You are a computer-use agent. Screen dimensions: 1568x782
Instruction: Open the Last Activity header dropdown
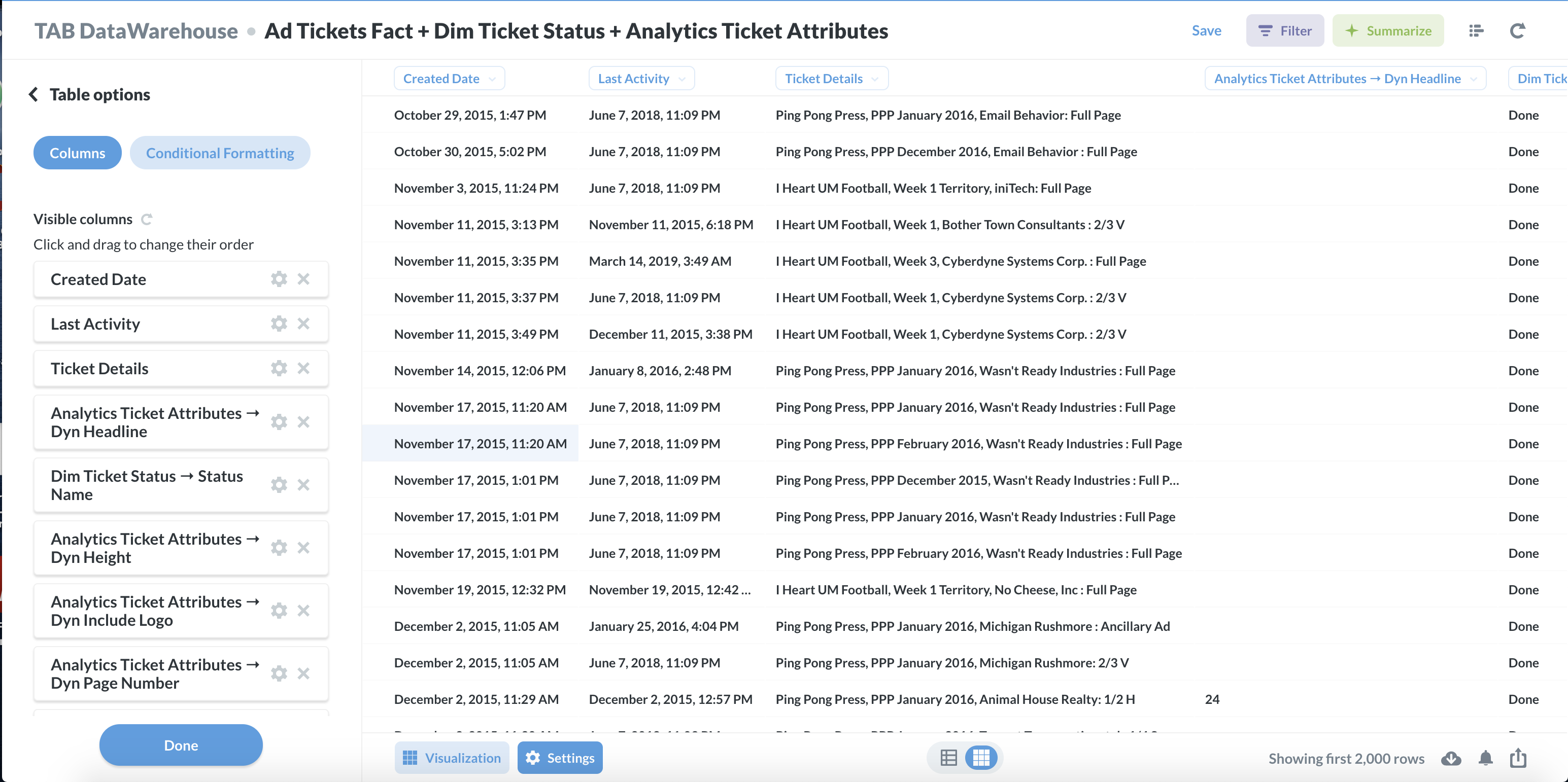coord(641,79)
